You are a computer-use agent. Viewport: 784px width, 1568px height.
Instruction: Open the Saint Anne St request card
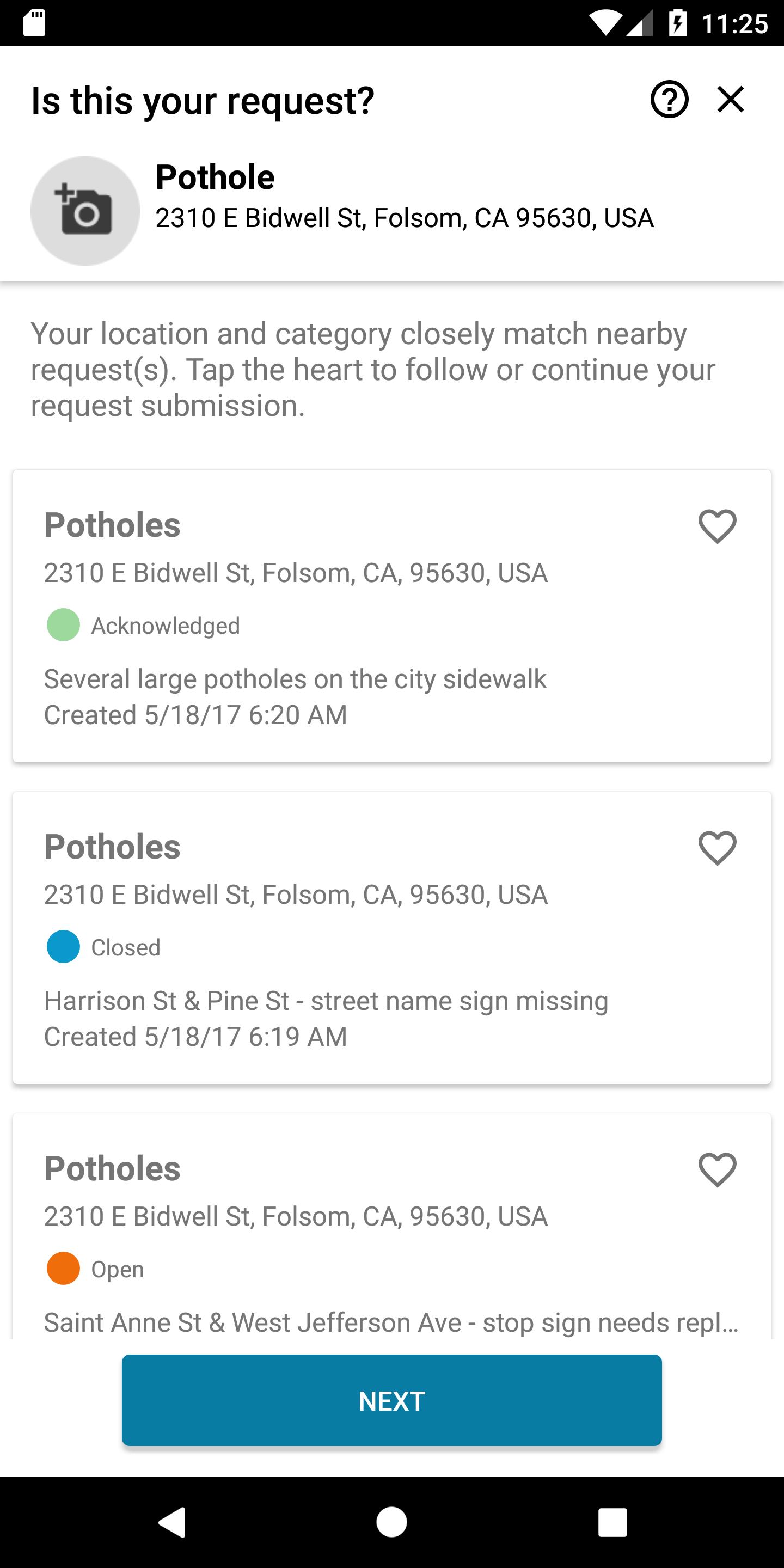pyautogui.click(x=391, y=1226)
